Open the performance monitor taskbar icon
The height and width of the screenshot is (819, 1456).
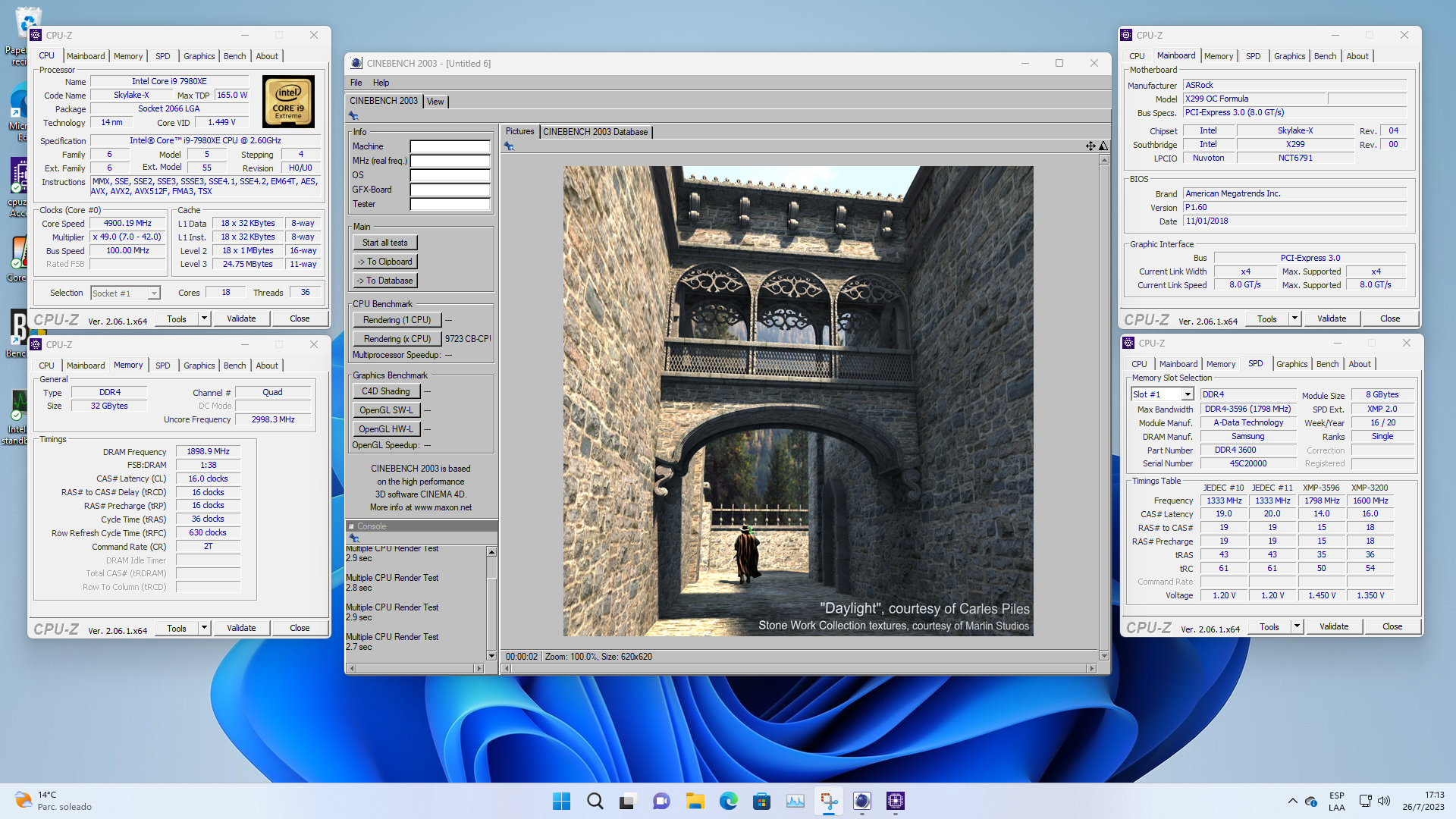point(795,801)
